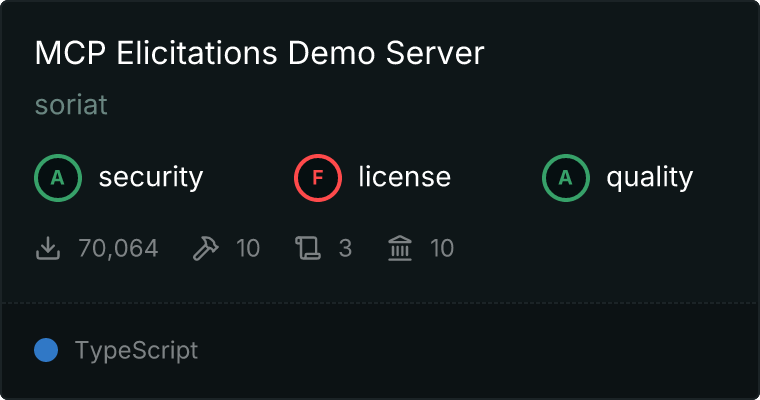Click the 70,064 download count
The image size is (760, 400).
coord(118,248)
